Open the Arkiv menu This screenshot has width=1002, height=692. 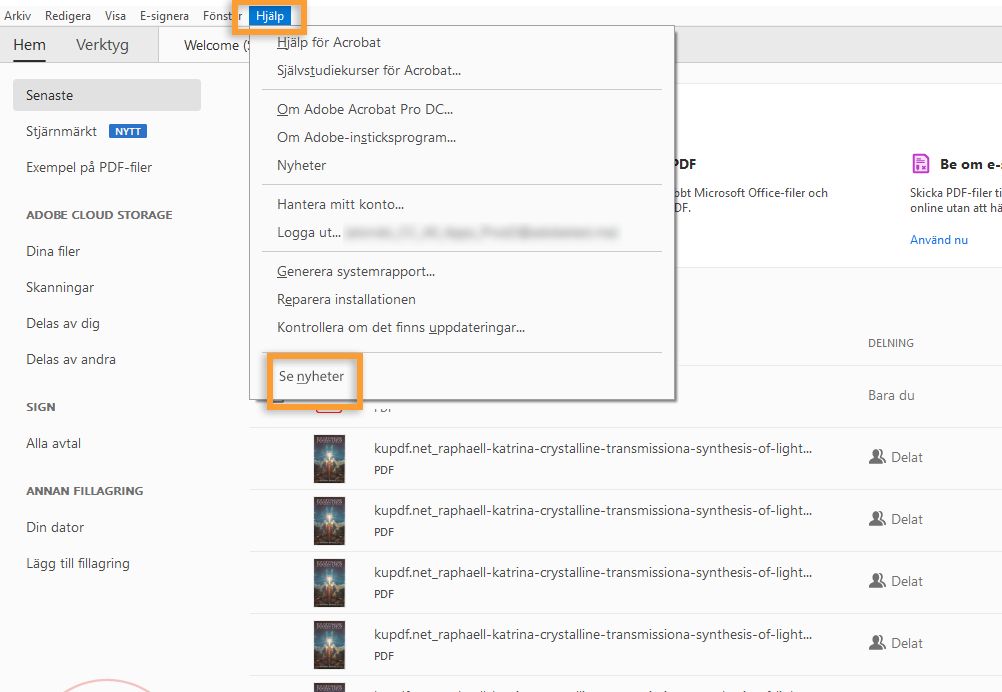[17, 16]
